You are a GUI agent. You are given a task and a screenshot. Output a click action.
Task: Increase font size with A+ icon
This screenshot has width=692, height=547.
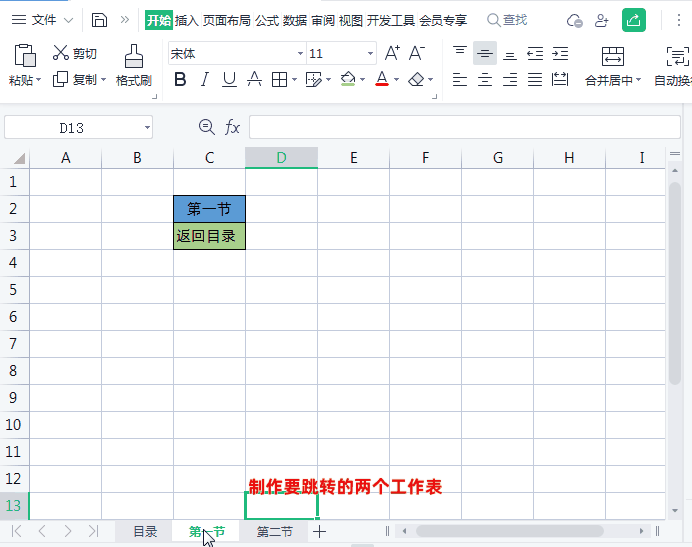click(x=392, y=53)
